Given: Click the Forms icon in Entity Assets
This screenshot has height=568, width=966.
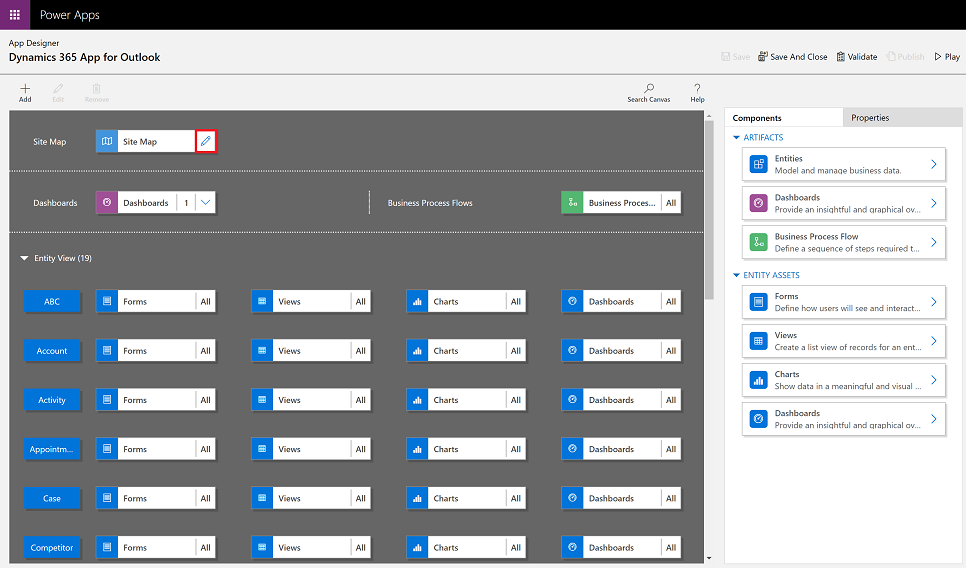Looking at the screenshot, I should click(758, 302).
